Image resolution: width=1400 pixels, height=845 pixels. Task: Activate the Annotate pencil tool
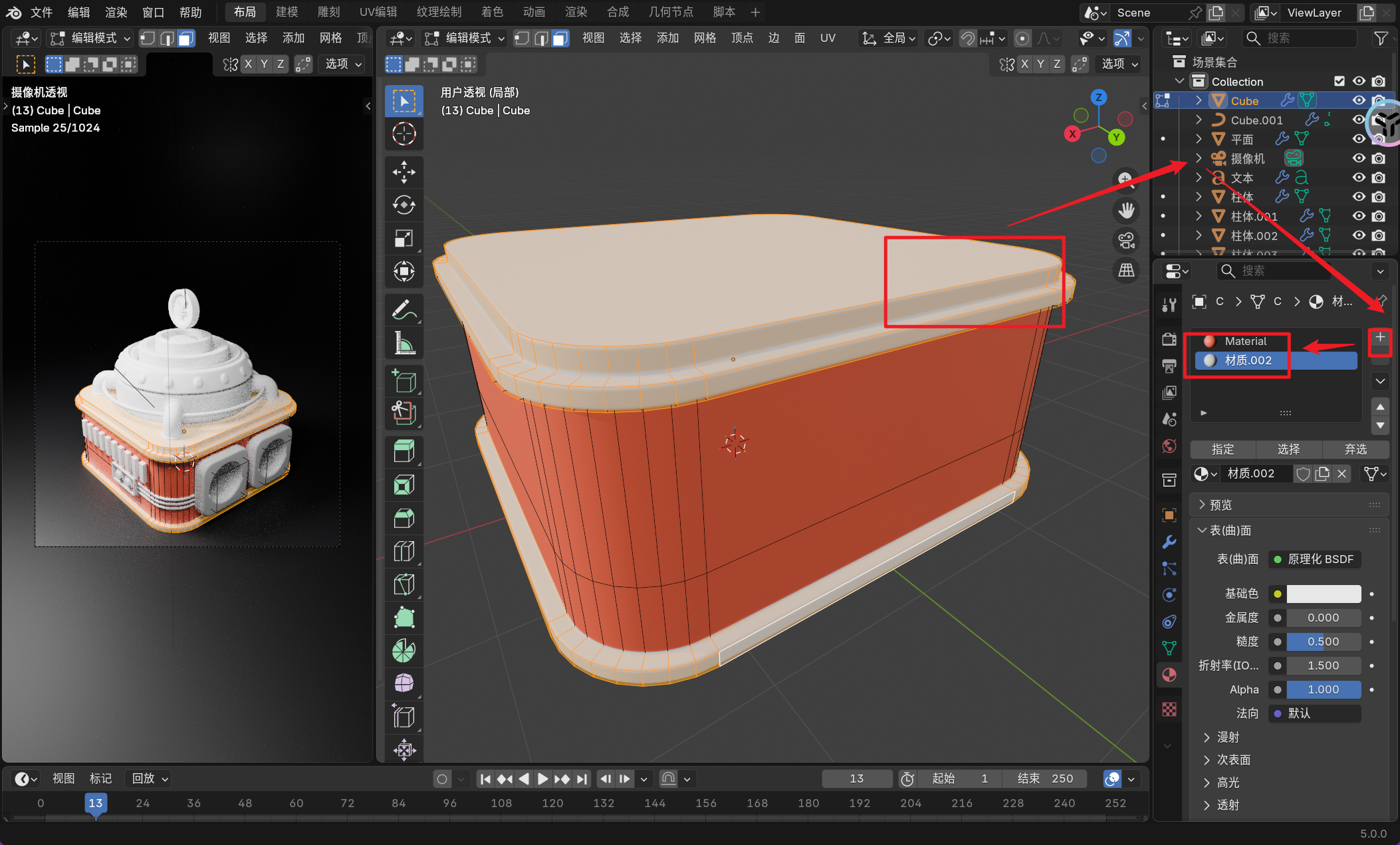click(x=404, y=310)
